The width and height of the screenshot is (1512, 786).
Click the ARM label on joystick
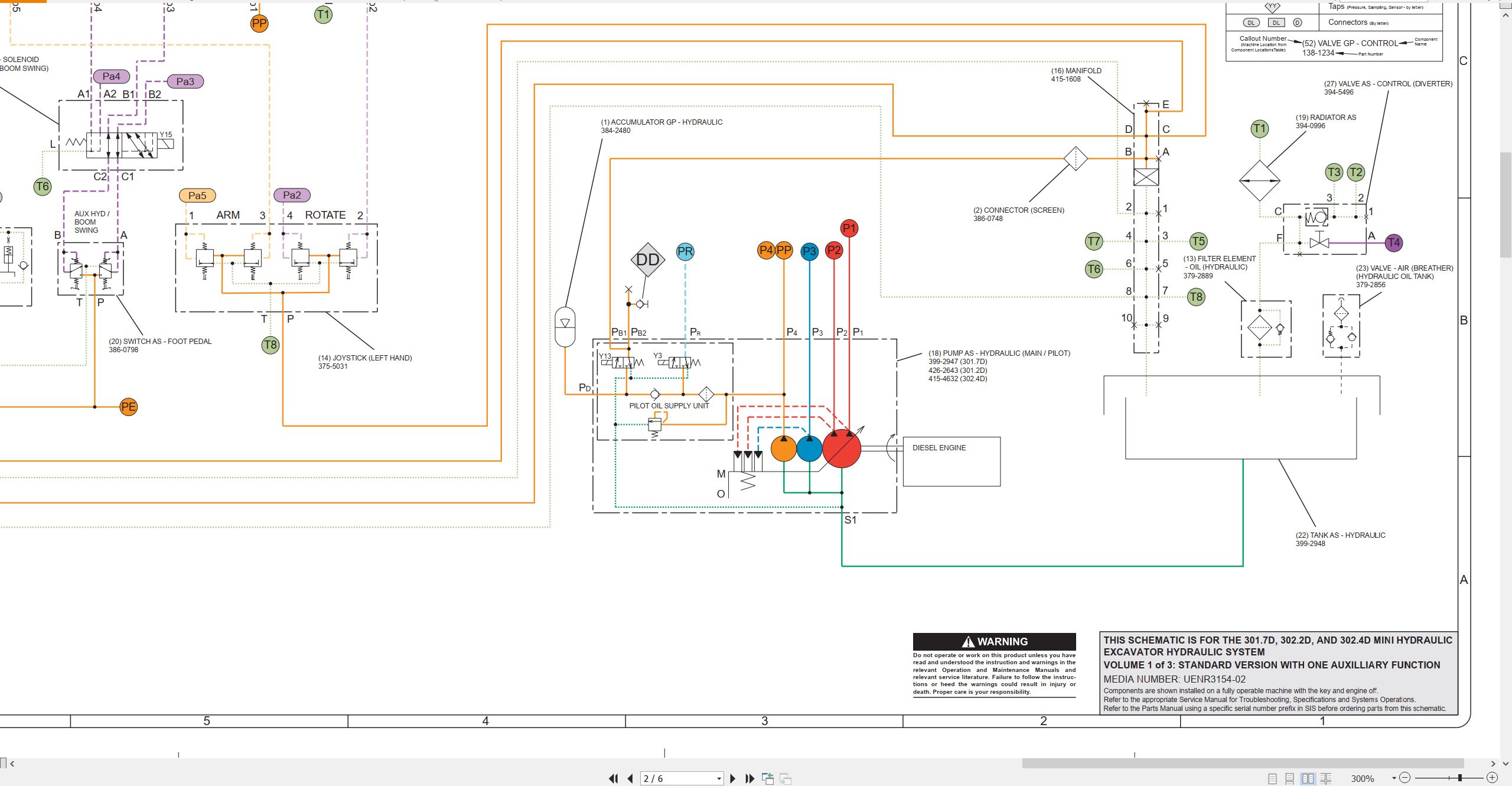click(228, 215)
